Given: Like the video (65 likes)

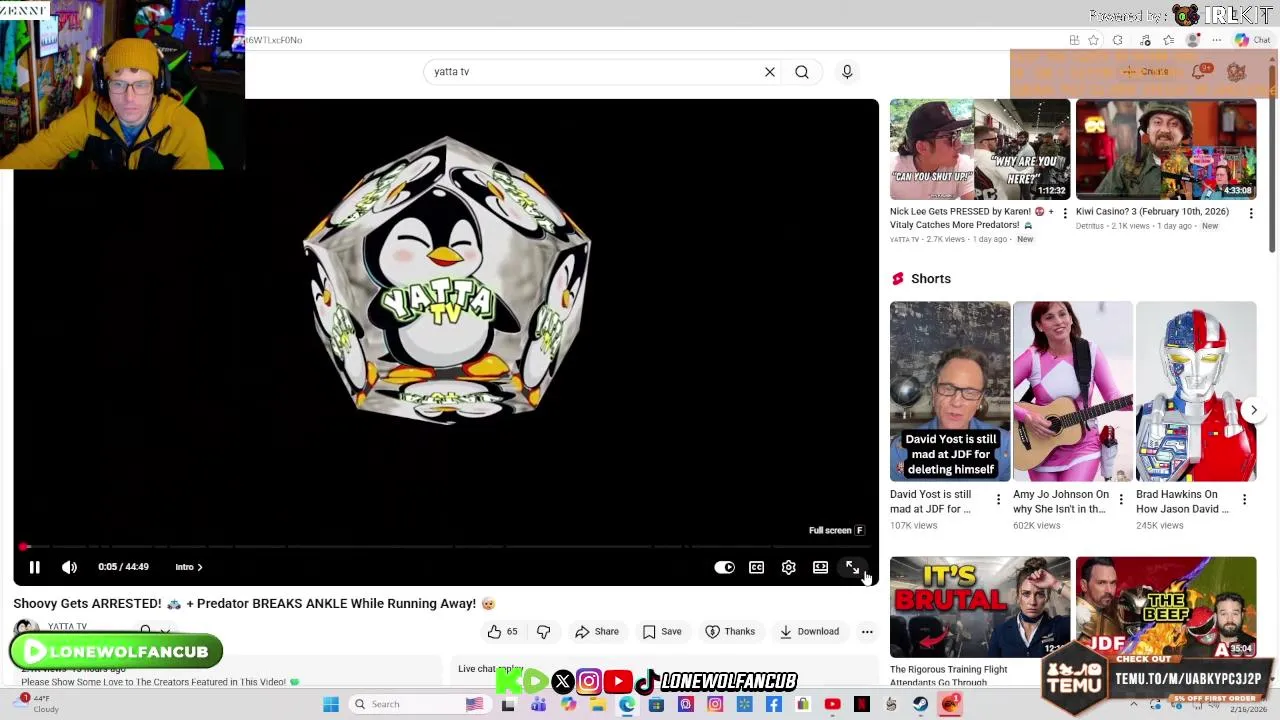Looking at the screenshot, I should 502,631.
